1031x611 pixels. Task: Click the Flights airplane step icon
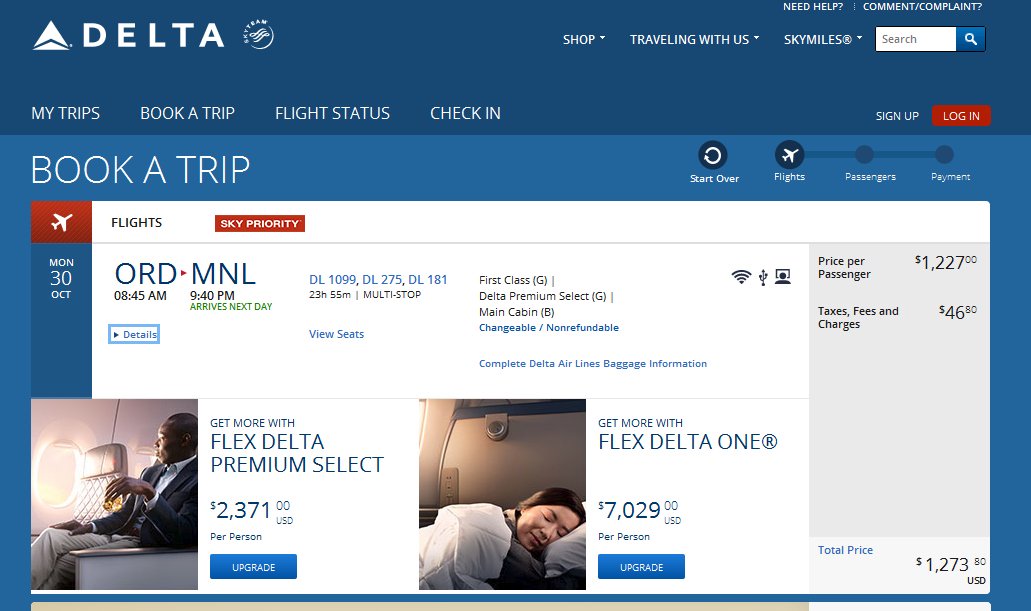coord(789,156)
